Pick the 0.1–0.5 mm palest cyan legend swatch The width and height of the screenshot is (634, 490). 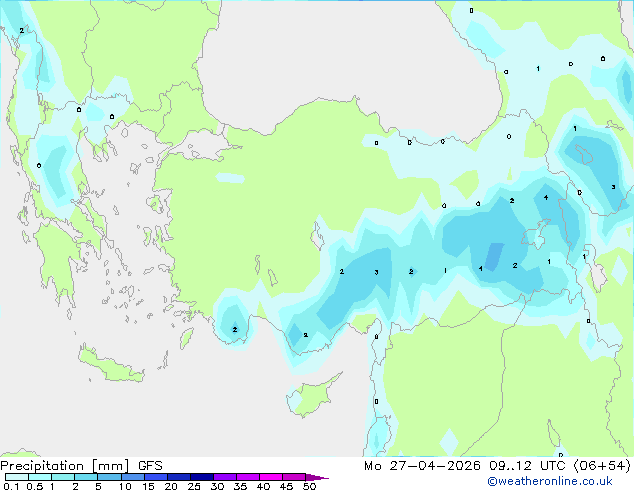click(17, 477)
